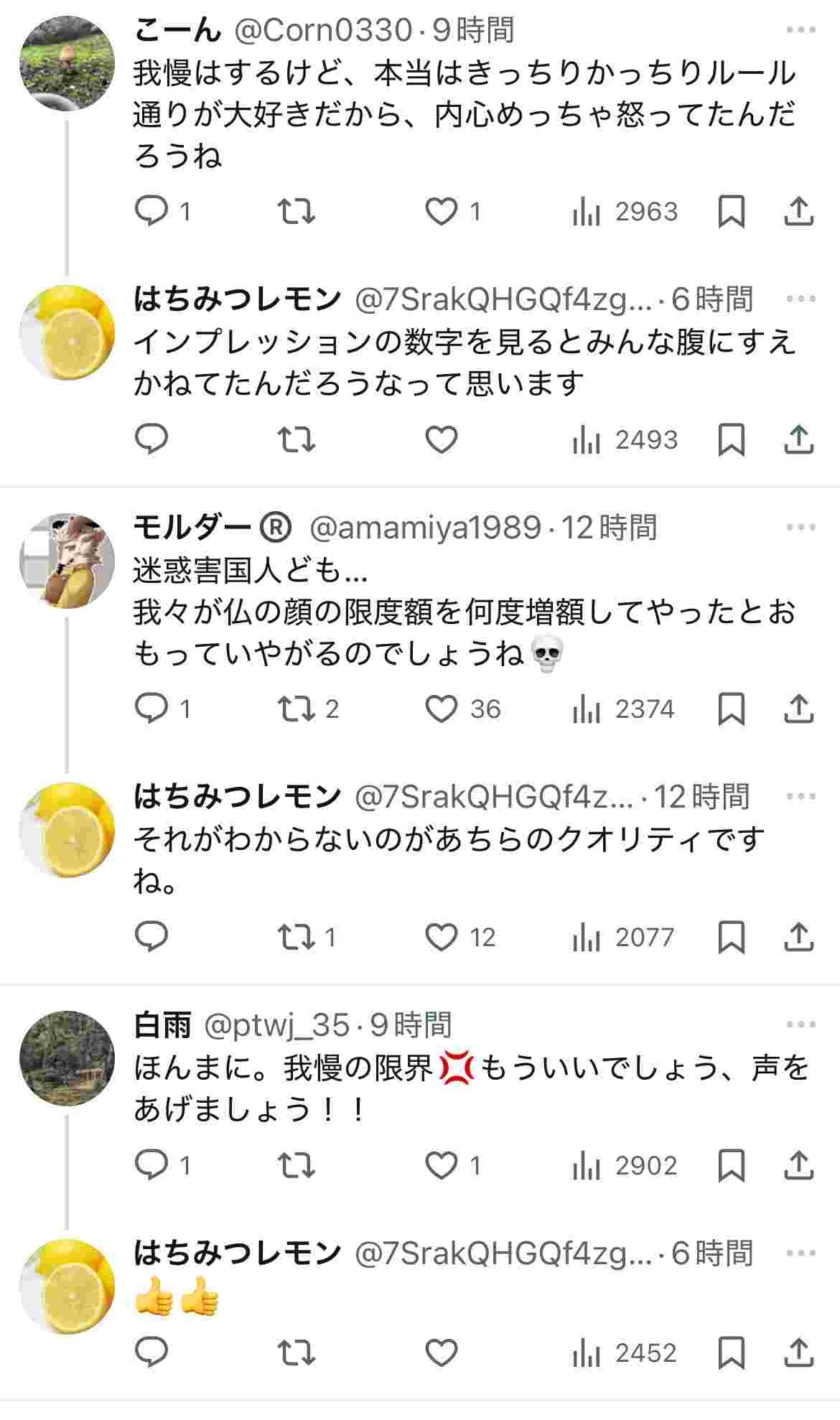Open more options on 白雨's post
Image resolution: width=840 pixels, height=1420 pixels.
pyautogui.click(x=801, y=1025)
